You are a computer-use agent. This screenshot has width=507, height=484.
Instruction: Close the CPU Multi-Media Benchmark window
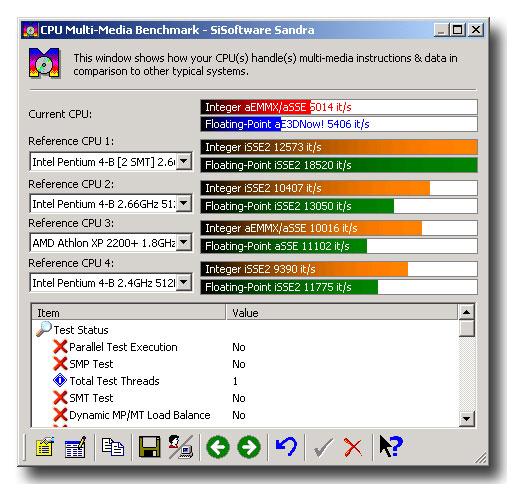(x=476, y=30)
